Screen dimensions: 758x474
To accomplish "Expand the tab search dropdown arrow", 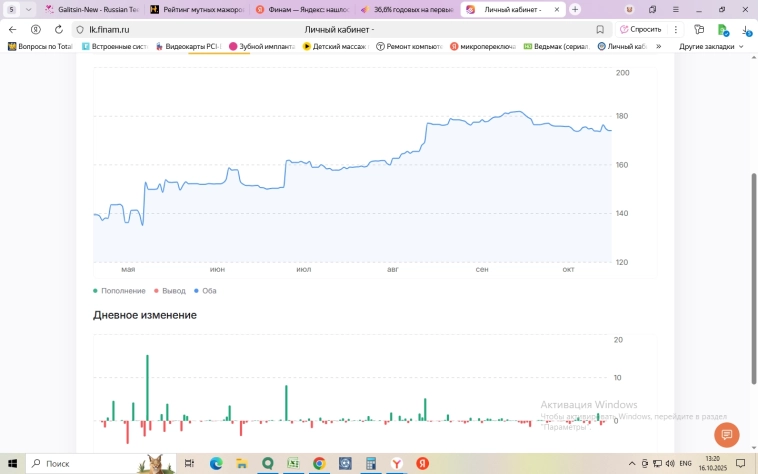I will tap(28, 9).
